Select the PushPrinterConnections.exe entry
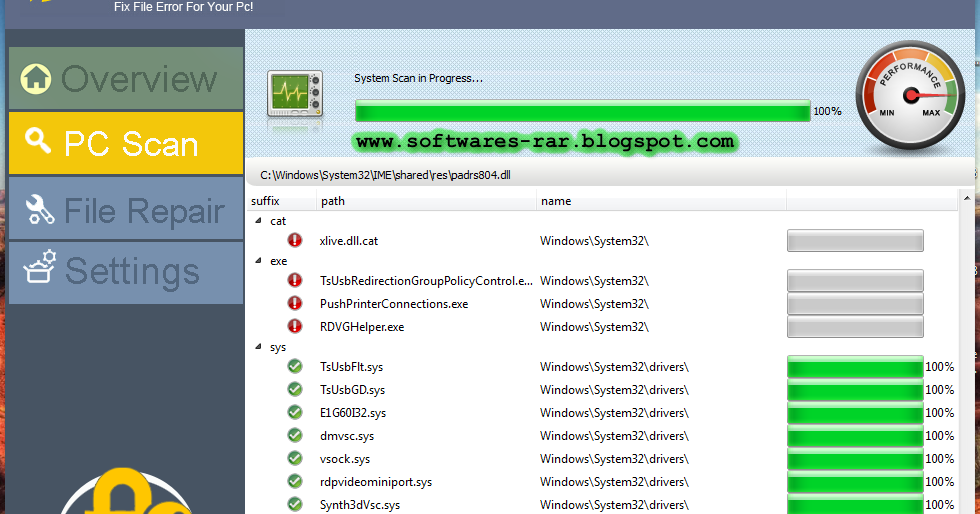This screenshot has height=514, width=980. (x=394, y=304)
